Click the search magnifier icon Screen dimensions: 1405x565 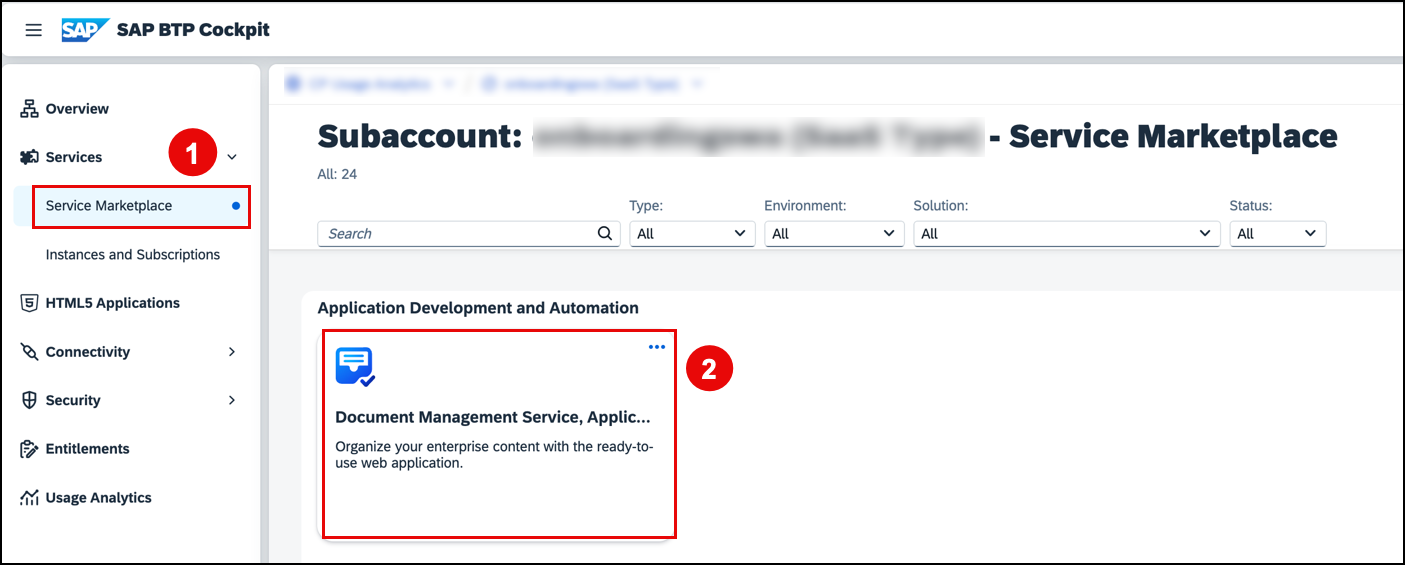(605, 233)
